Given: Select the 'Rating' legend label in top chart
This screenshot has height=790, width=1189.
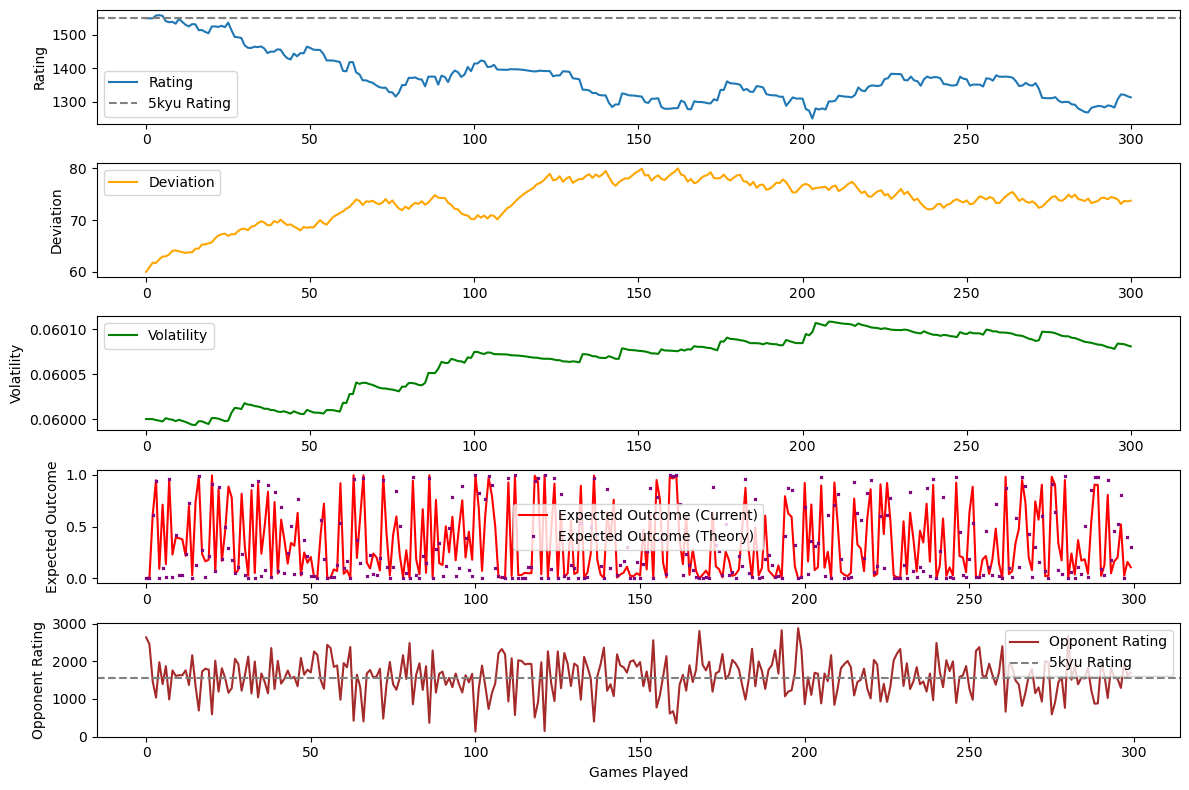Looking at the screenshot, I should [x=171, y=82].
